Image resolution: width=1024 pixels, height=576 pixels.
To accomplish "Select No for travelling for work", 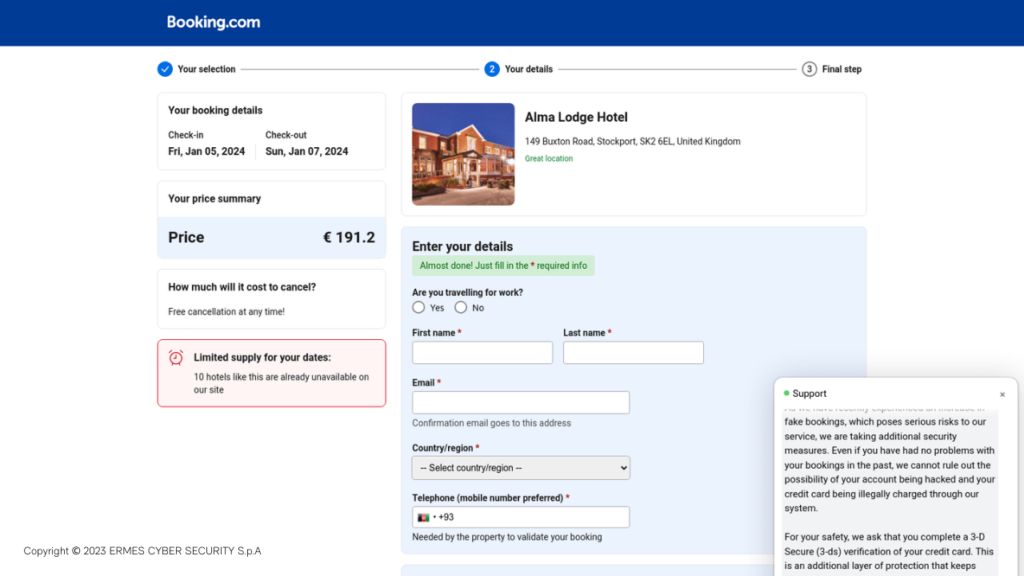I will pos(461,308).
